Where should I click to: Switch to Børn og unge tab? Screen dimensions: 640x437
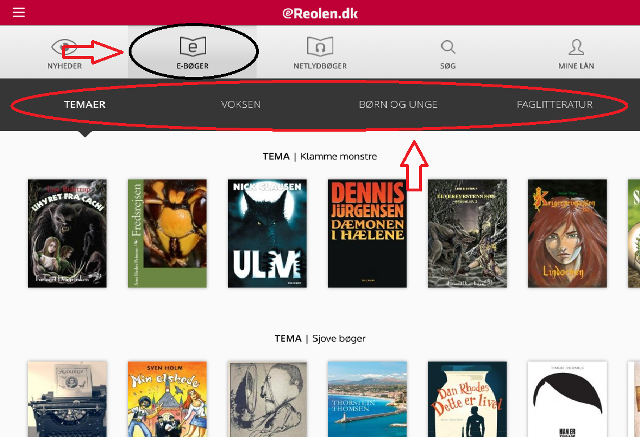pos(398,104)
